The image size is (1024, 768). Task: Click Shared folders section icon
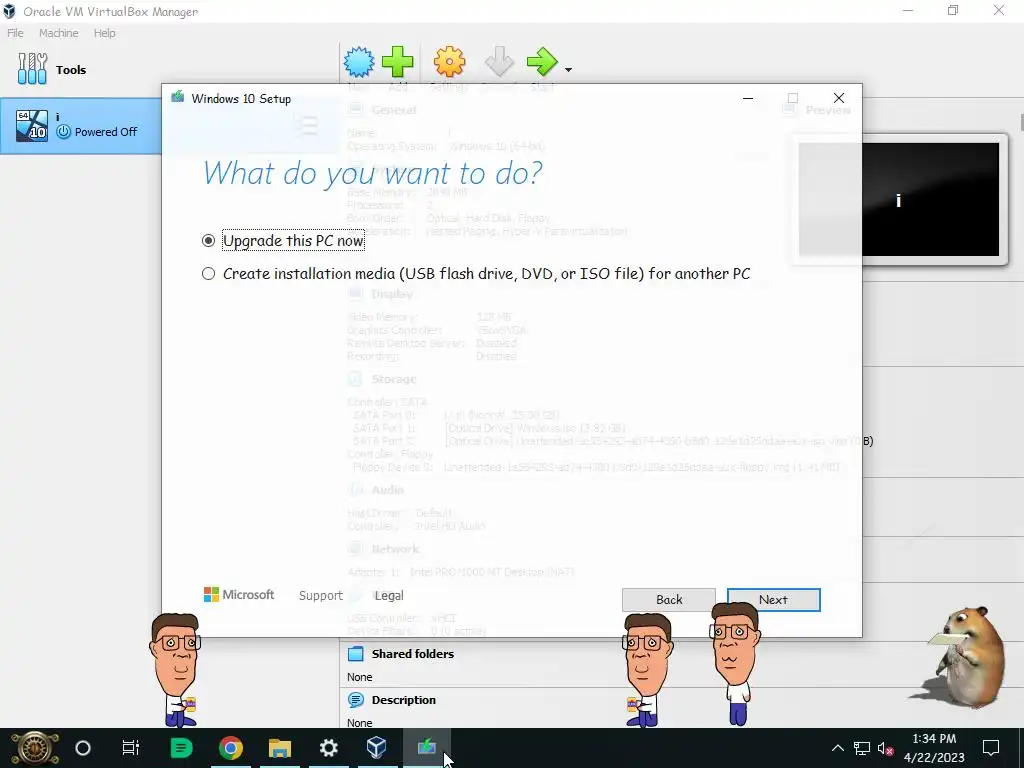355,654
